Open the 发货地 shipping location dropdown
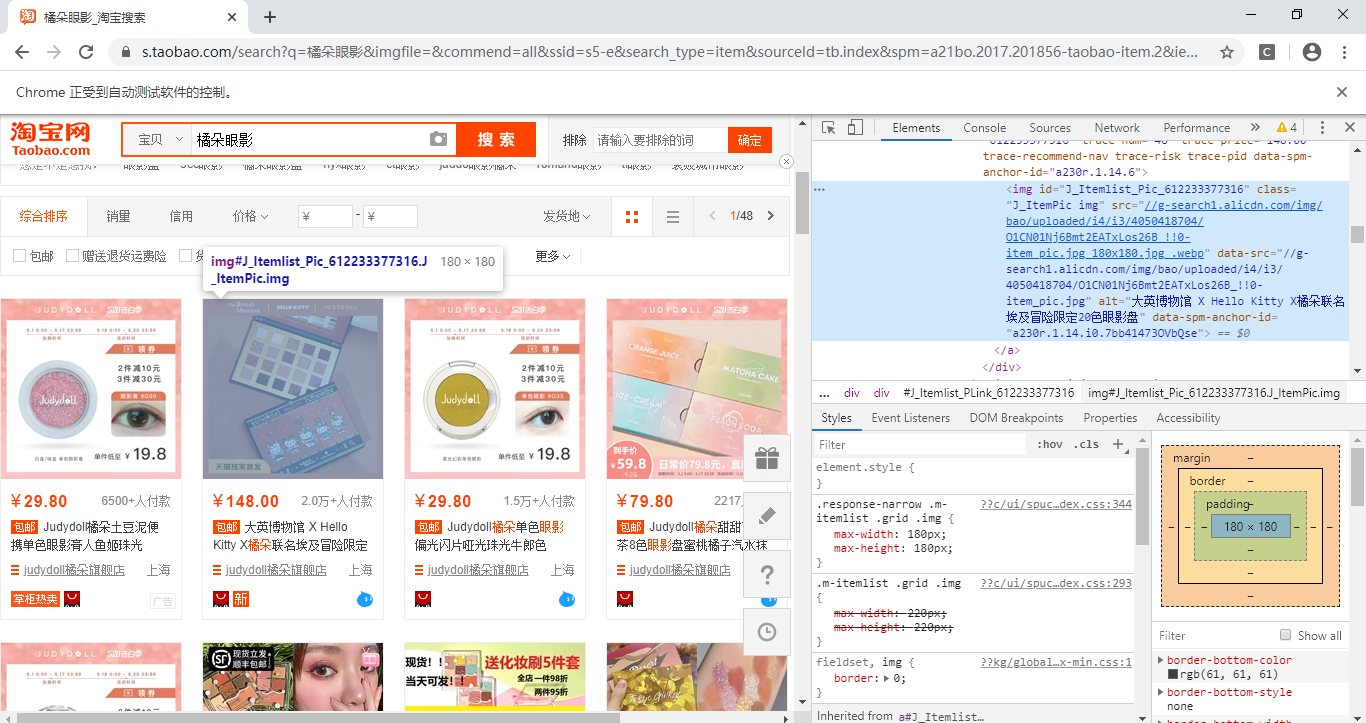Viewport: 1366px width, 723px height. [566, 216]
